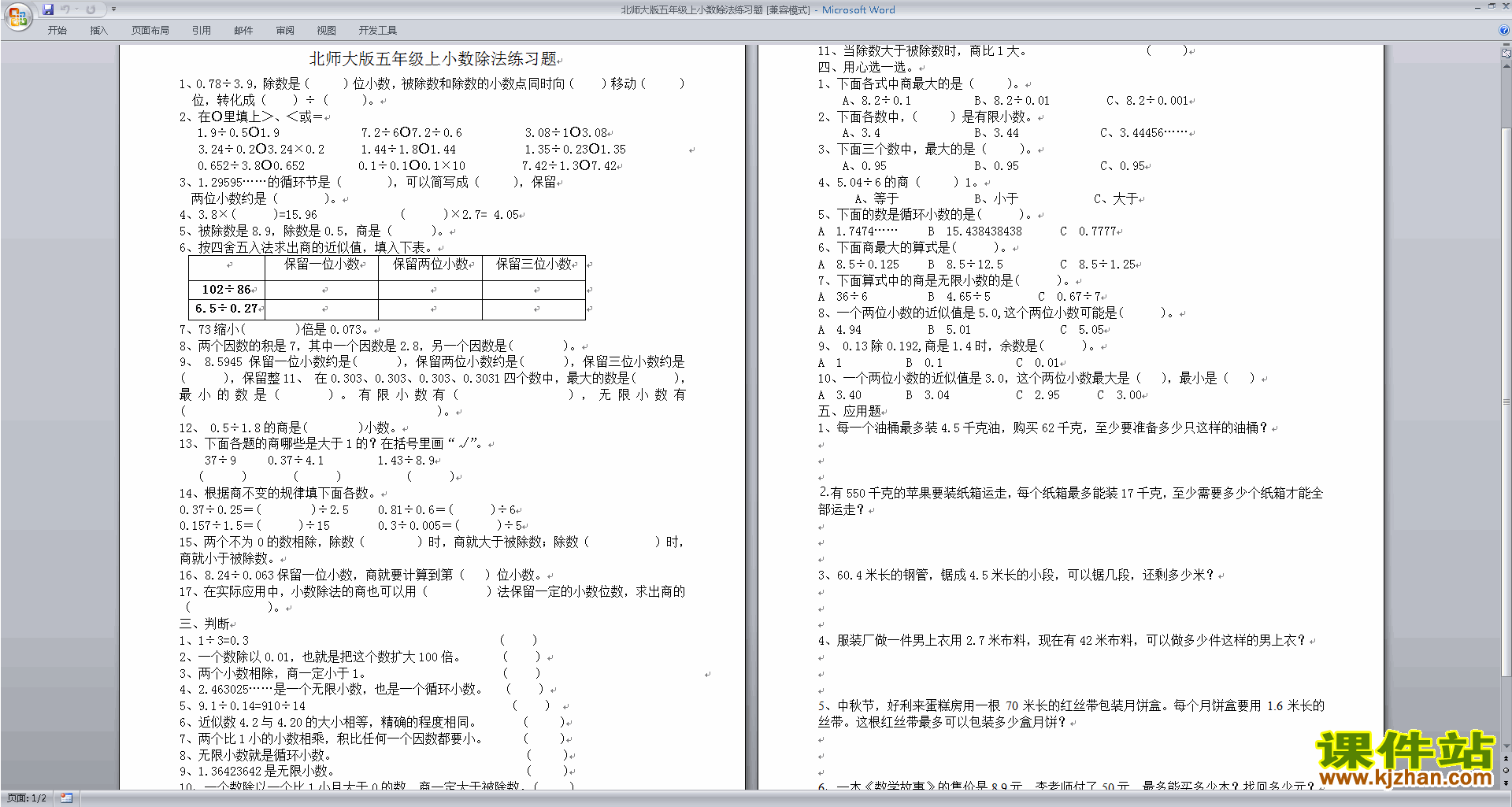Click word problem 3 about 60.4米长的钢管
Image resolution: width=1512 pixels, height=807 pixels.
[x=1016, y=576]
